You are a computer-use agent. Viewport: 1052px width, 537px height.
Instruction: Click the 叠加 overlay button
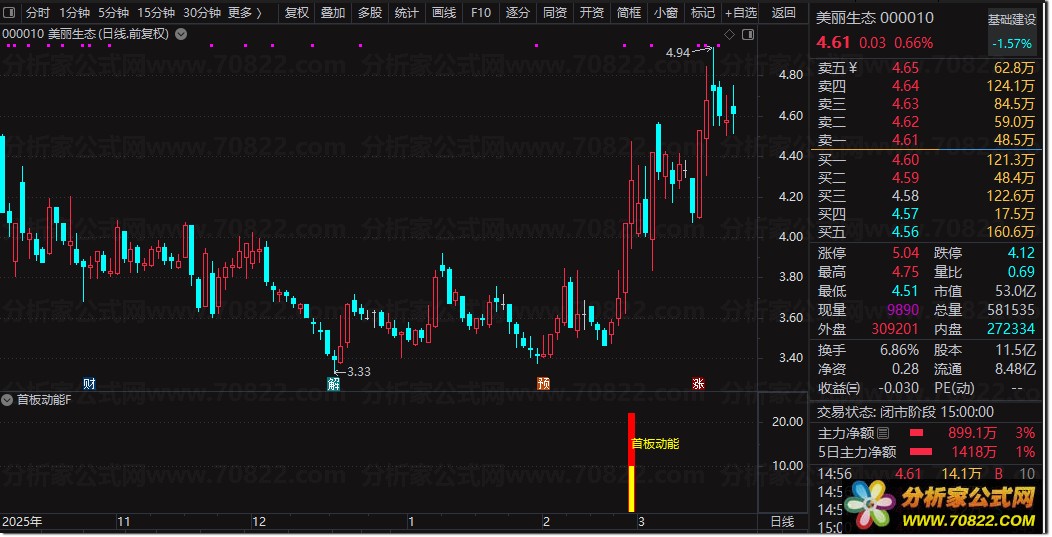coord(333,13)
